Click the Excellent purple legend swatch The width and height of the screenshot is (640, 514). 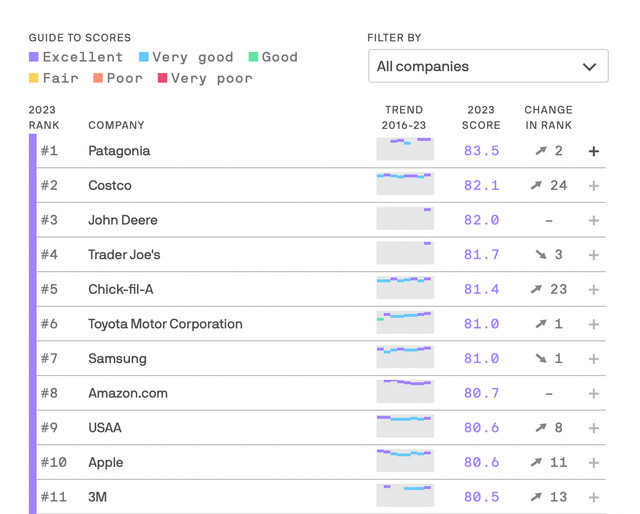(x=34, y=57)
